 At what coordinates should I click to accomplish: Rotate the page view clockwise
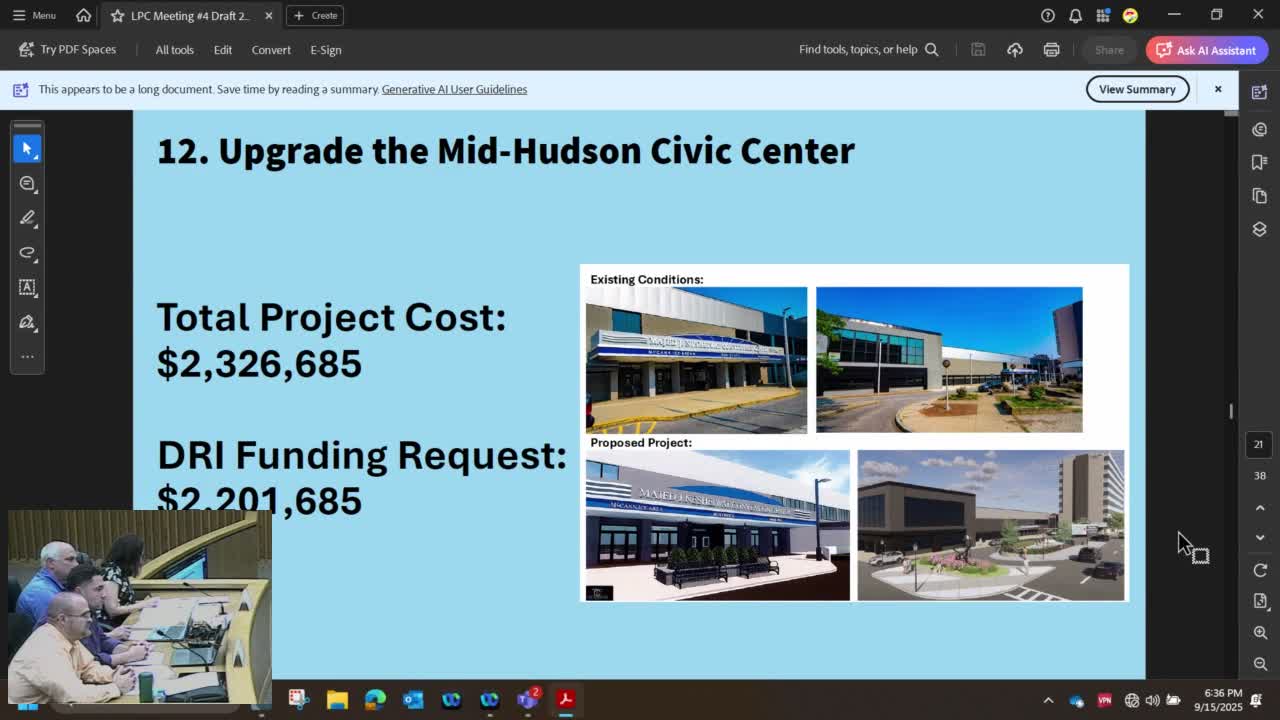pyautogui.click(x=1260, y=570)
